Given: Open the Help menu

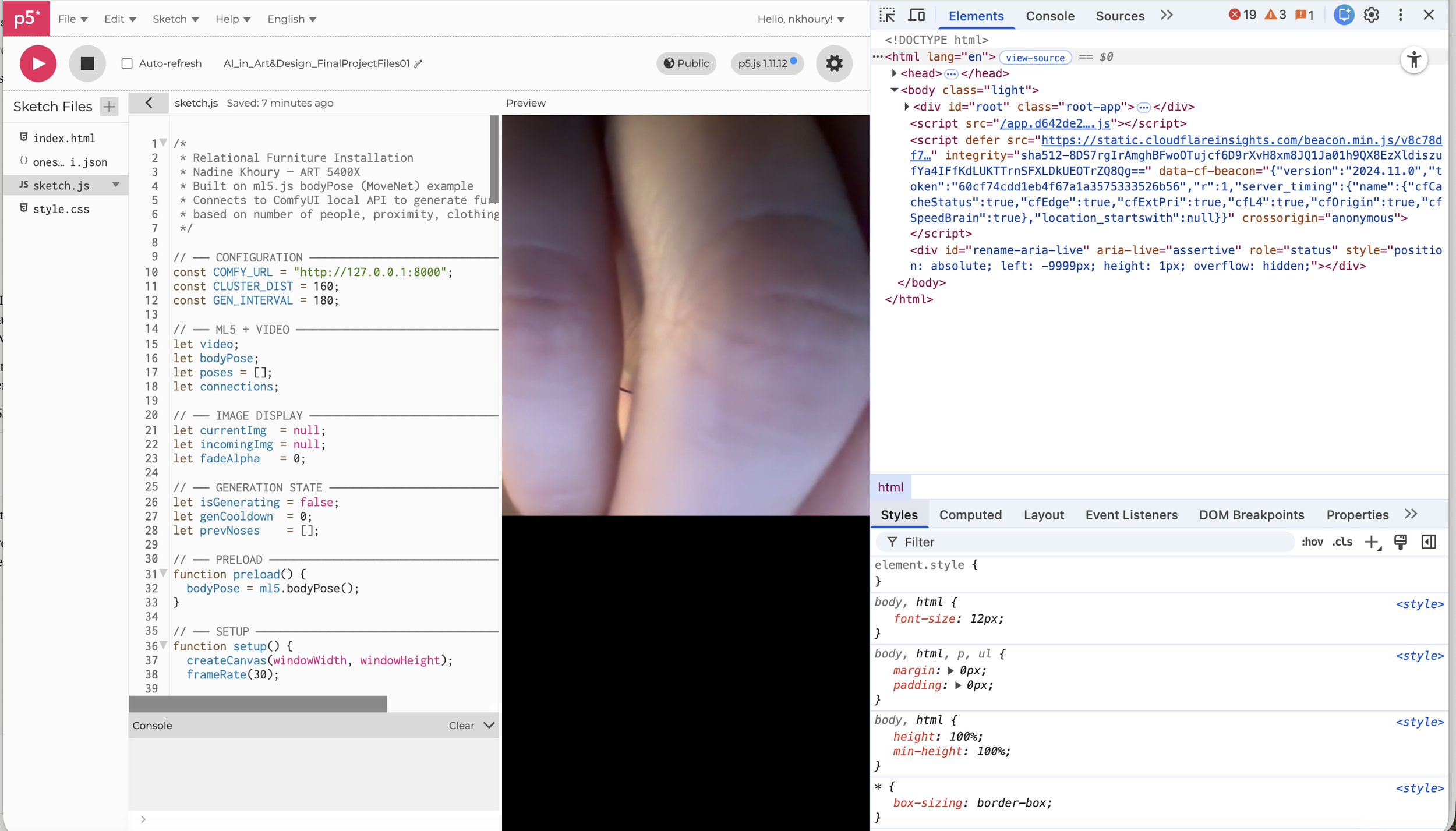Looking at the screenshot, I should coord(232,19).
